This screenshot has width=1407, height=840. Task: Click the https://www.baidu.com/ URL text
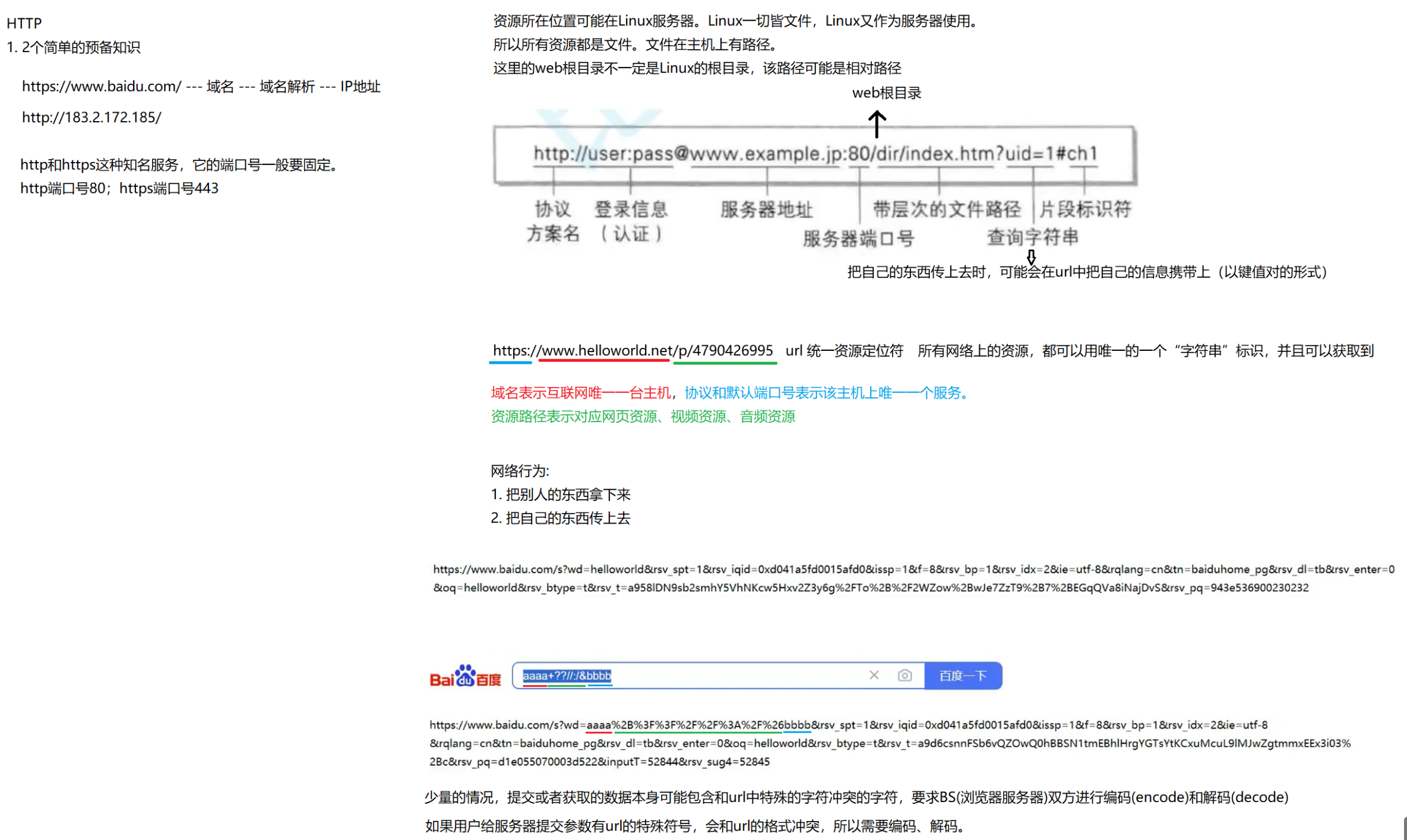(x=102, y=87)
